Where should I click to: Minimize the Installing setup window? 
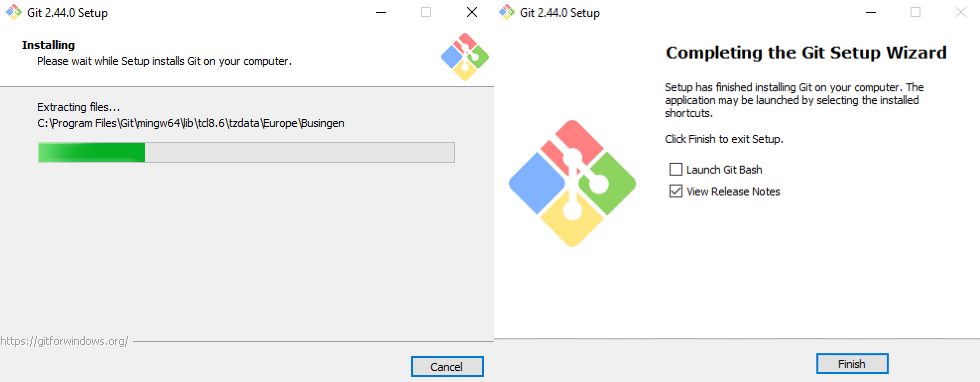click(381, 13)
